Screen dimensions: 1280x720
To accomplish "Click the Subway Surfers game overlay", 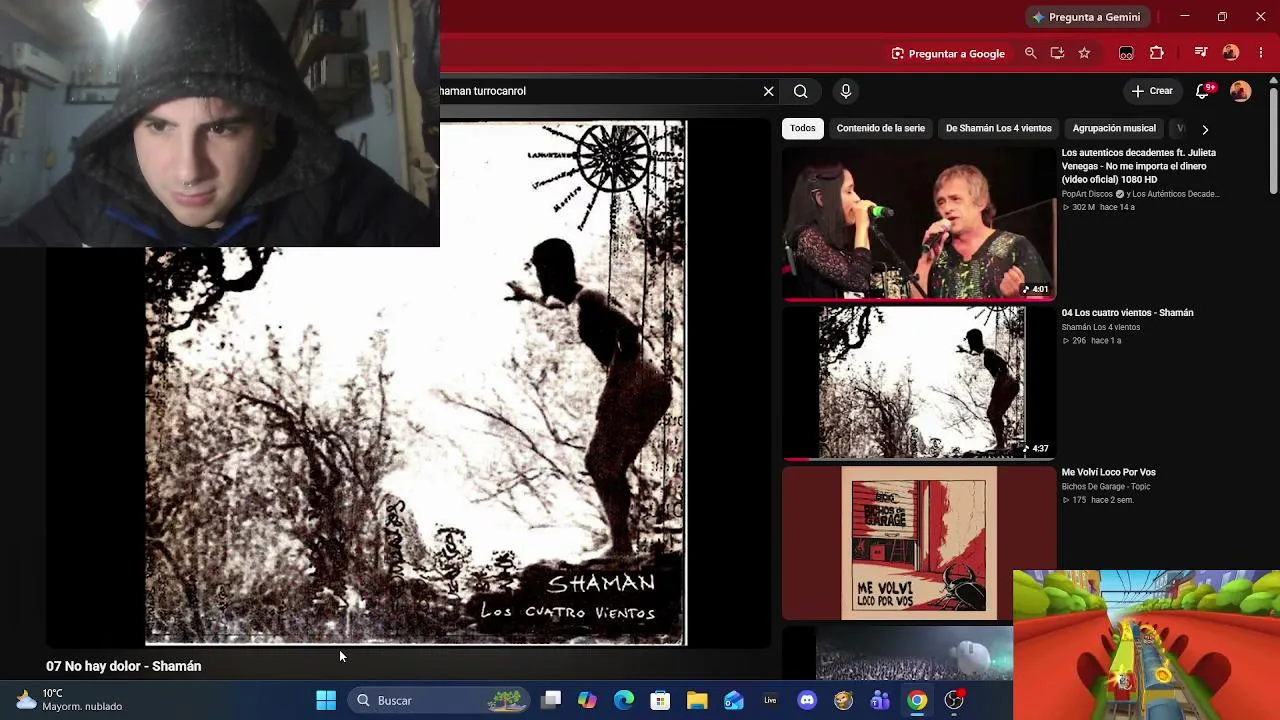I will pos(1146,645).
